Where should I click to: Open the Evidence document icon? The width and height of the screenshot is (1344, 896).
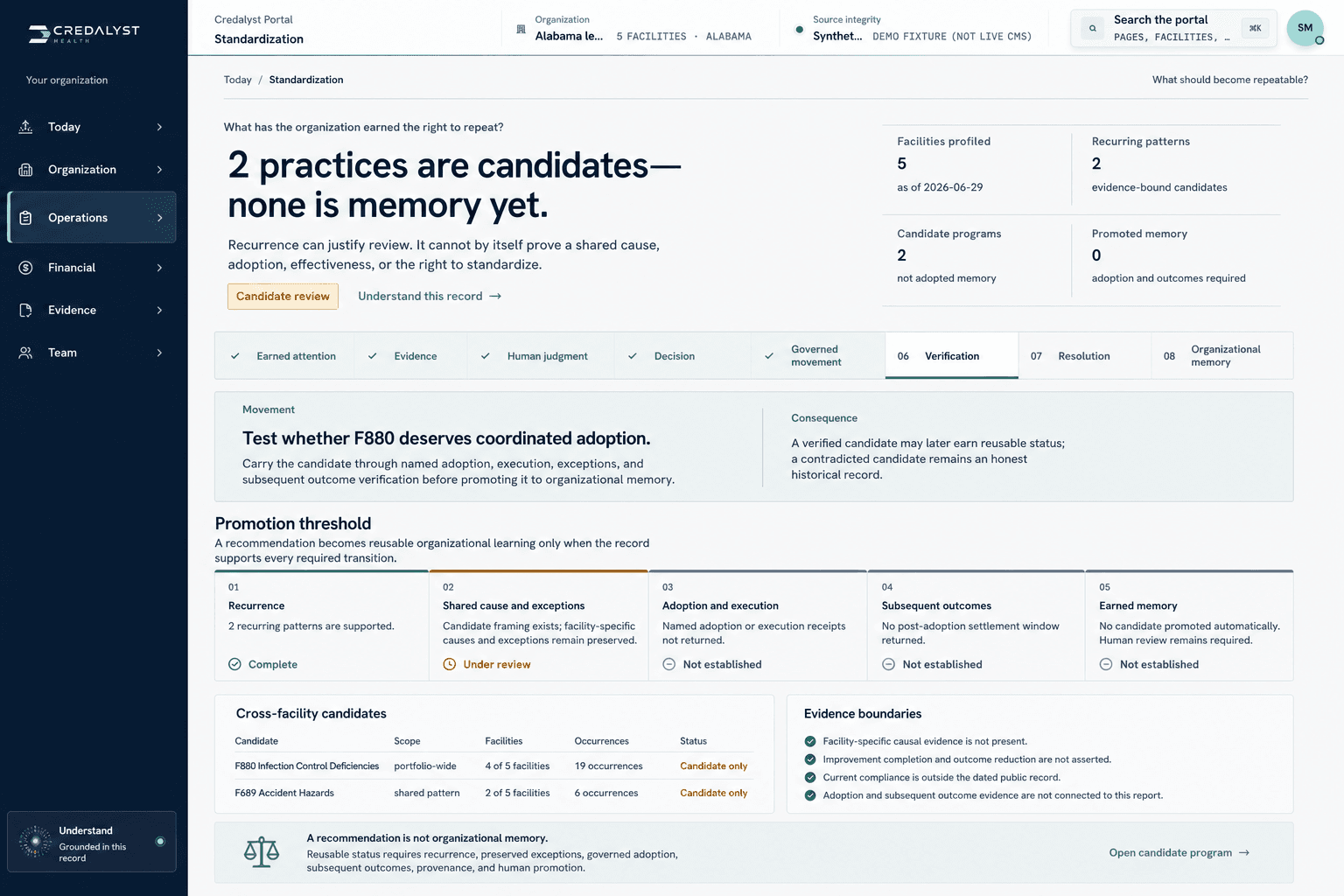26,310
